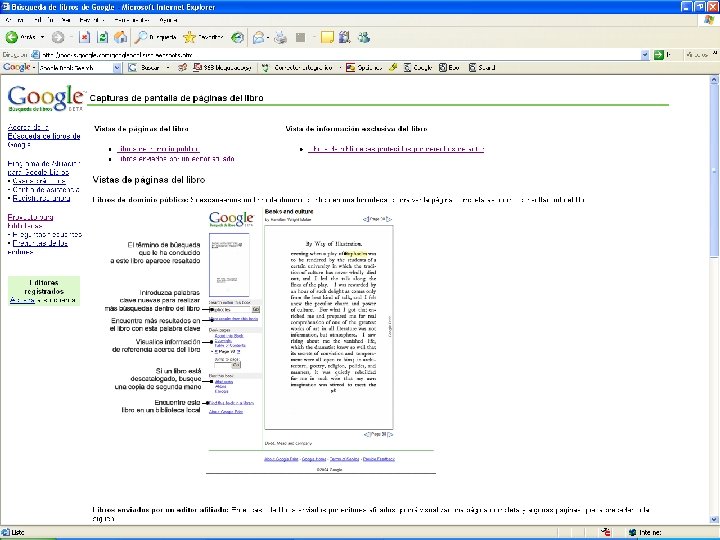Click the vertical scrollbar up arrow
This screenshot has height=540, width=720.
click(714, 79)
